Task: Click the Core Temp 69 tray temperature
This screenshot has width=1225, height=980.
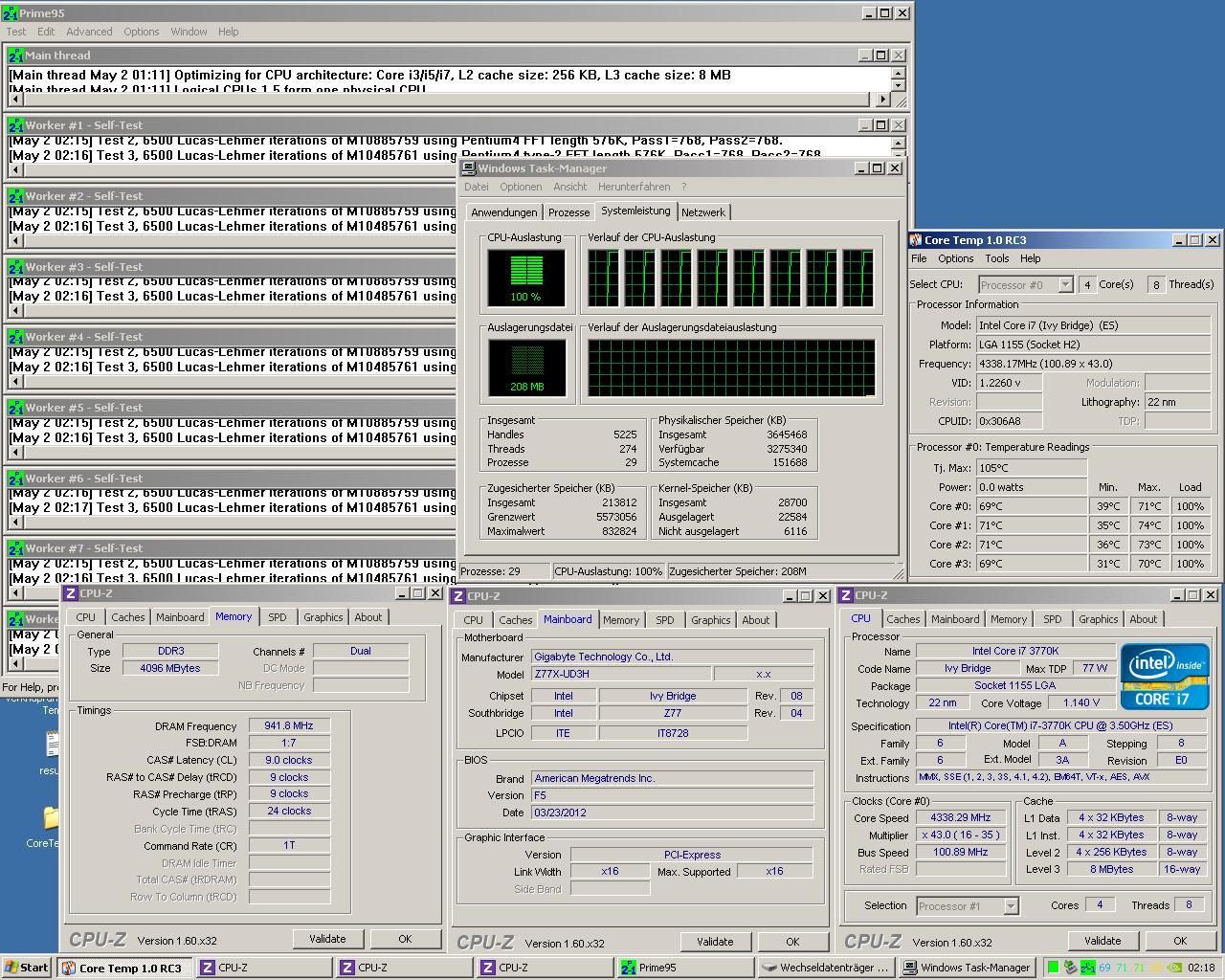Action: [x=1105, y=968]
